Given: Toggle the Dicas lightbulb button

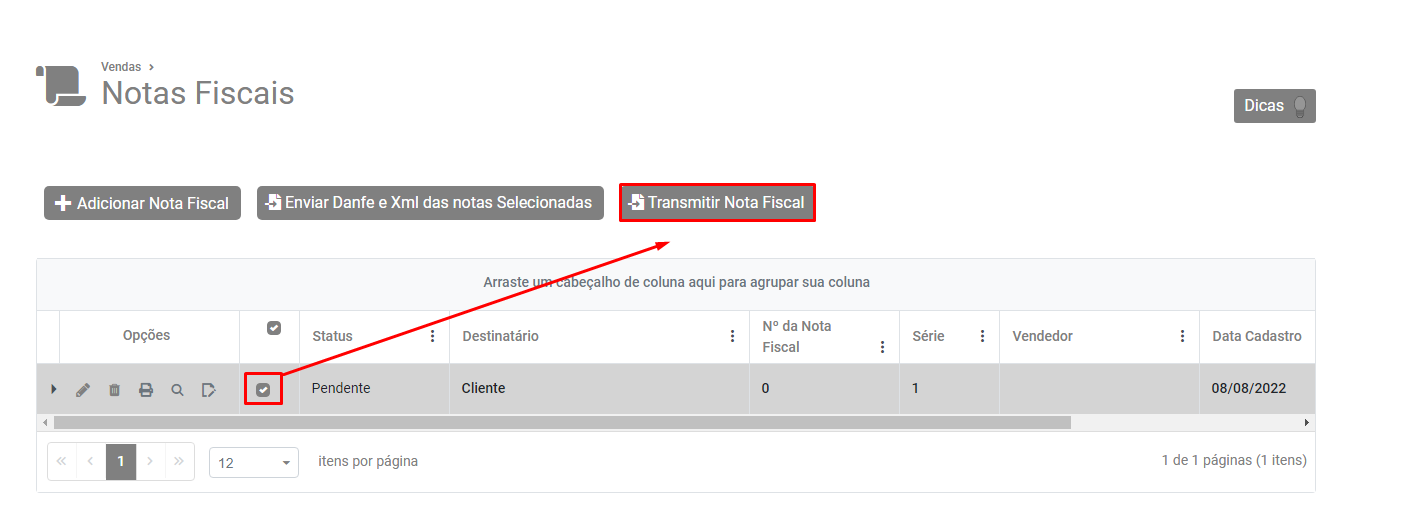Looking at the screenshot, I should (x=1274, y=106).
